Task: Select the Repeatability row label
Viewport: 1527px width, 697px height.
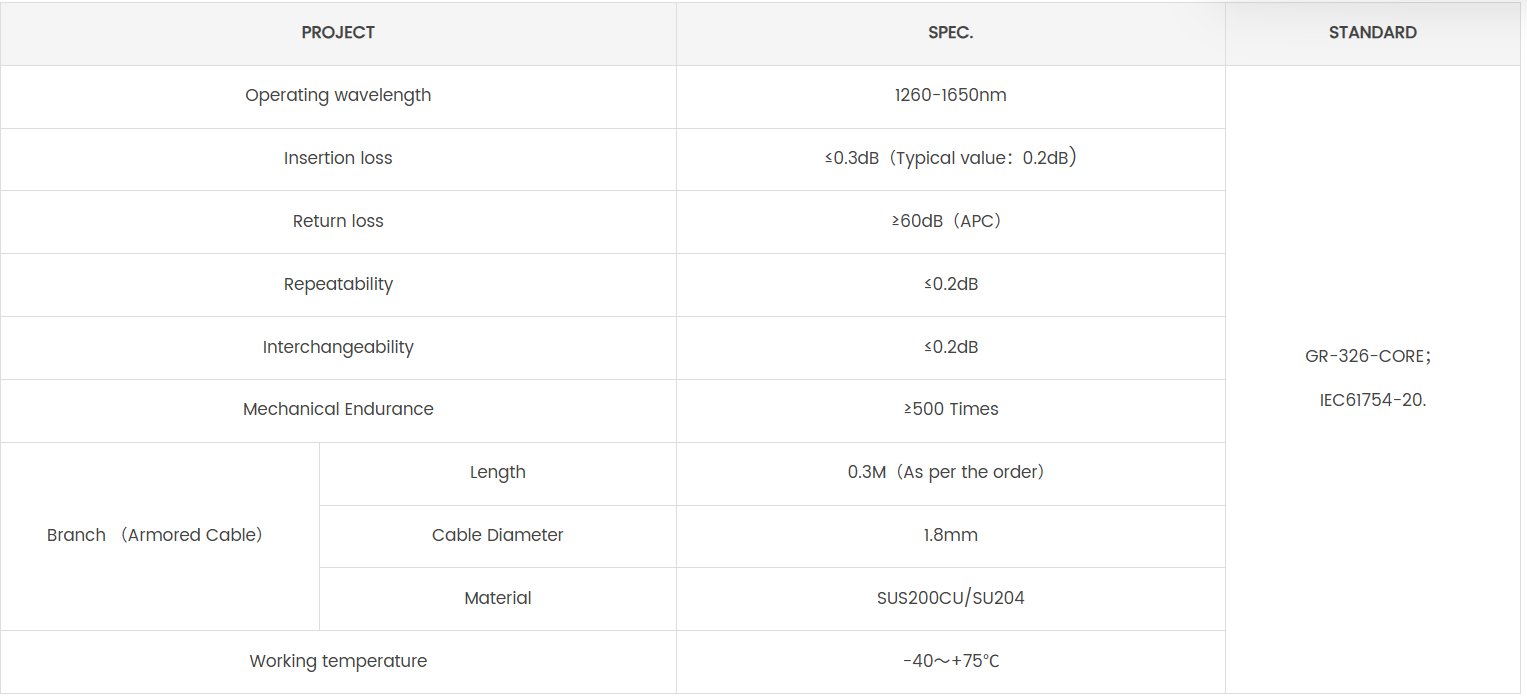Action: point(338,285)
